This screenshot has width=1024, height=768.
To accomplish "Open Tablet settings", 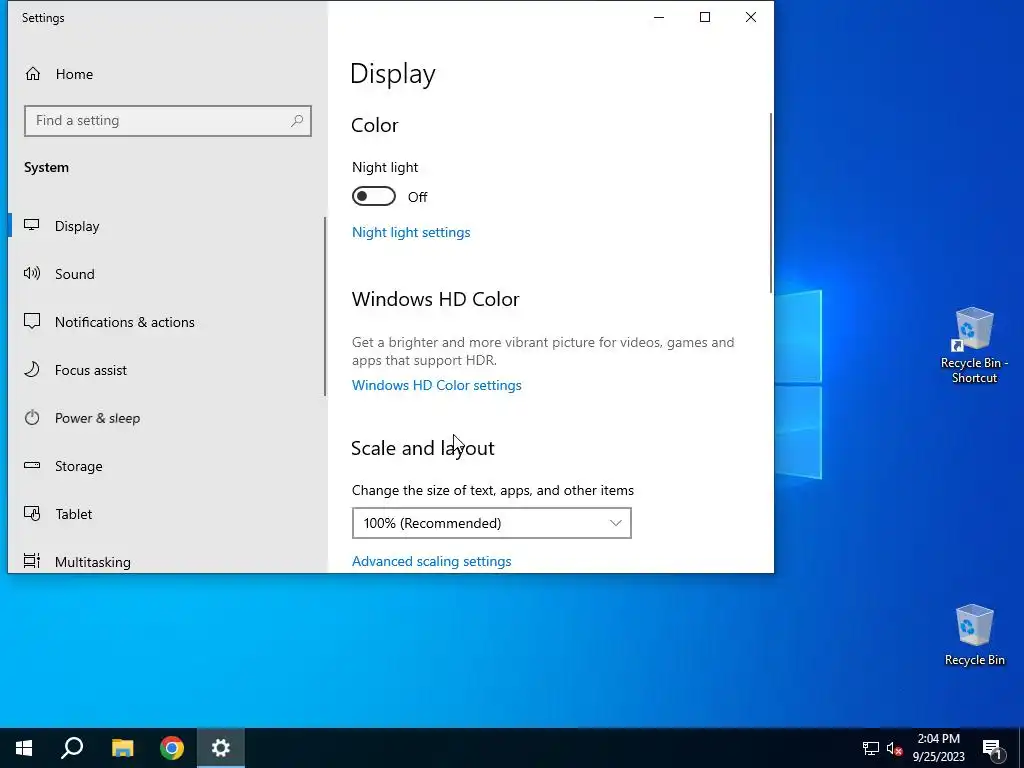I will (x=166, y=514).
